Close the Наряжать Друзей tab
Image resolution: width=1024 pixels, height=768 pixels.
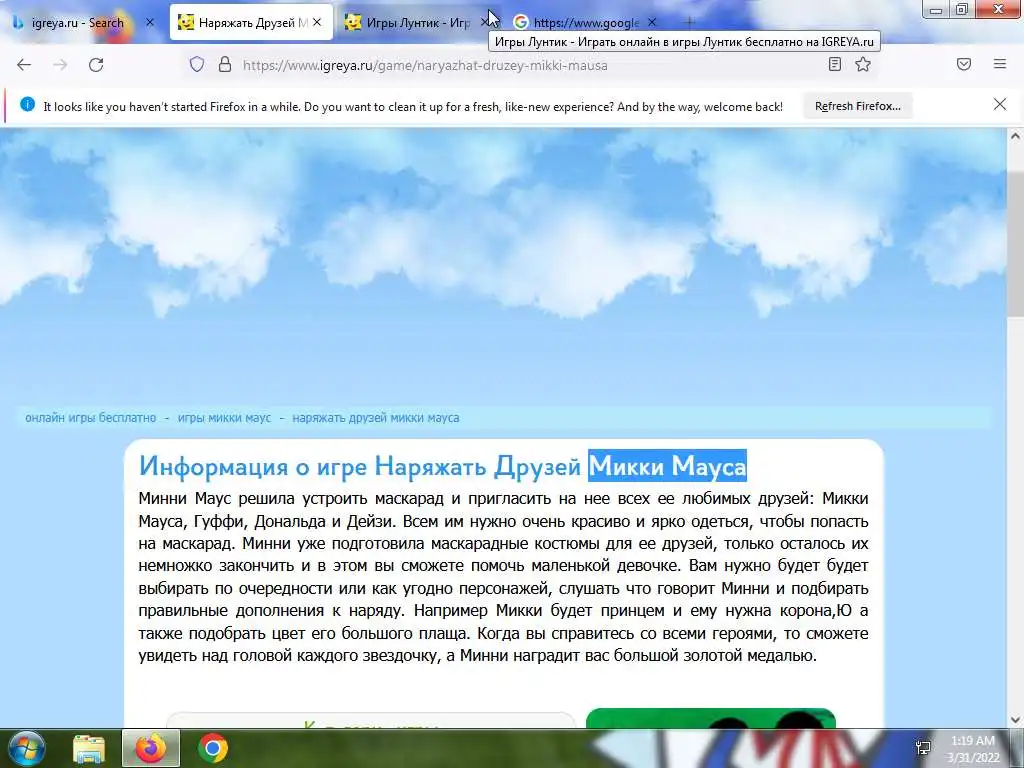click(x=317, y=22)
